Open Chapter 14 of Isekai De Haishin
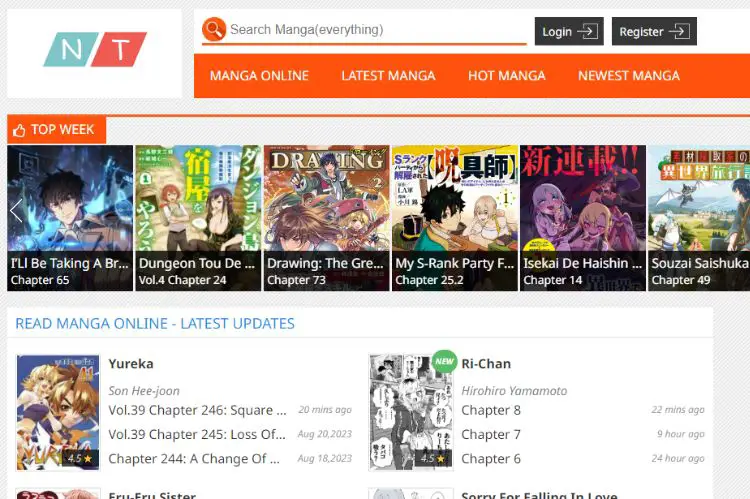Viewport: 750px width, 499px height. [x=552, y=280]
